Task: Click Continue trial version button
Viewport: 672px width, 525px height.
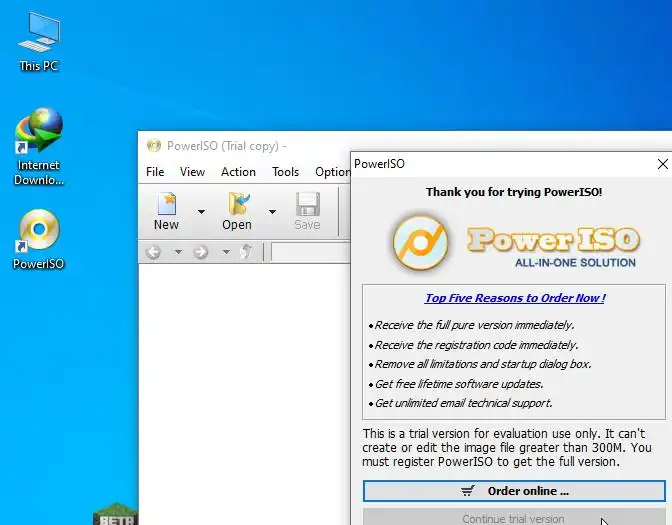Action: (514, 517)
